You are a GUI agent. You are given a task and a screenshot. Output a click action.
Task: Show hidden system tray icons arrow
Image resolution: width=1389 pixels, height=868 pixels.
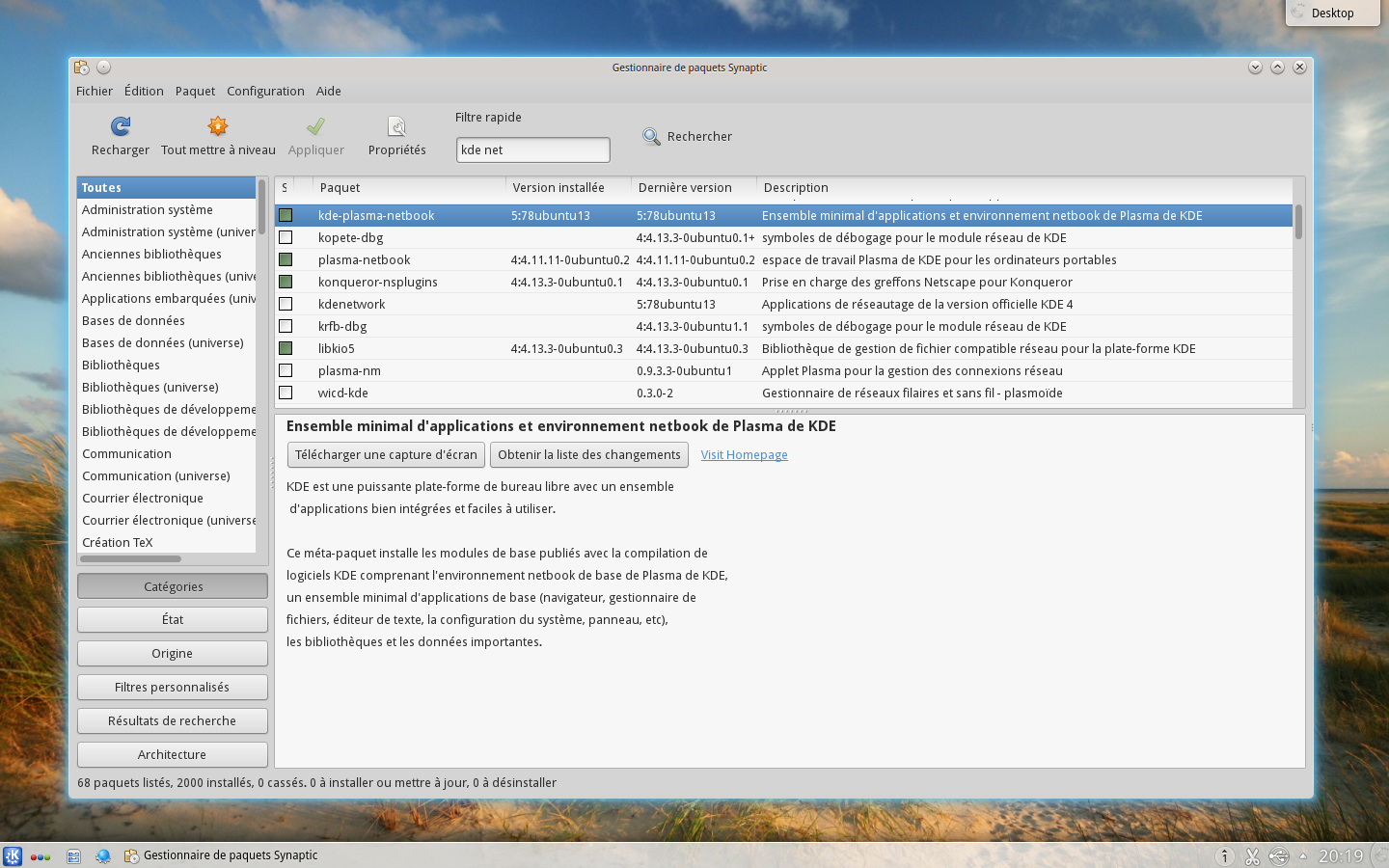coord(1303,855)
